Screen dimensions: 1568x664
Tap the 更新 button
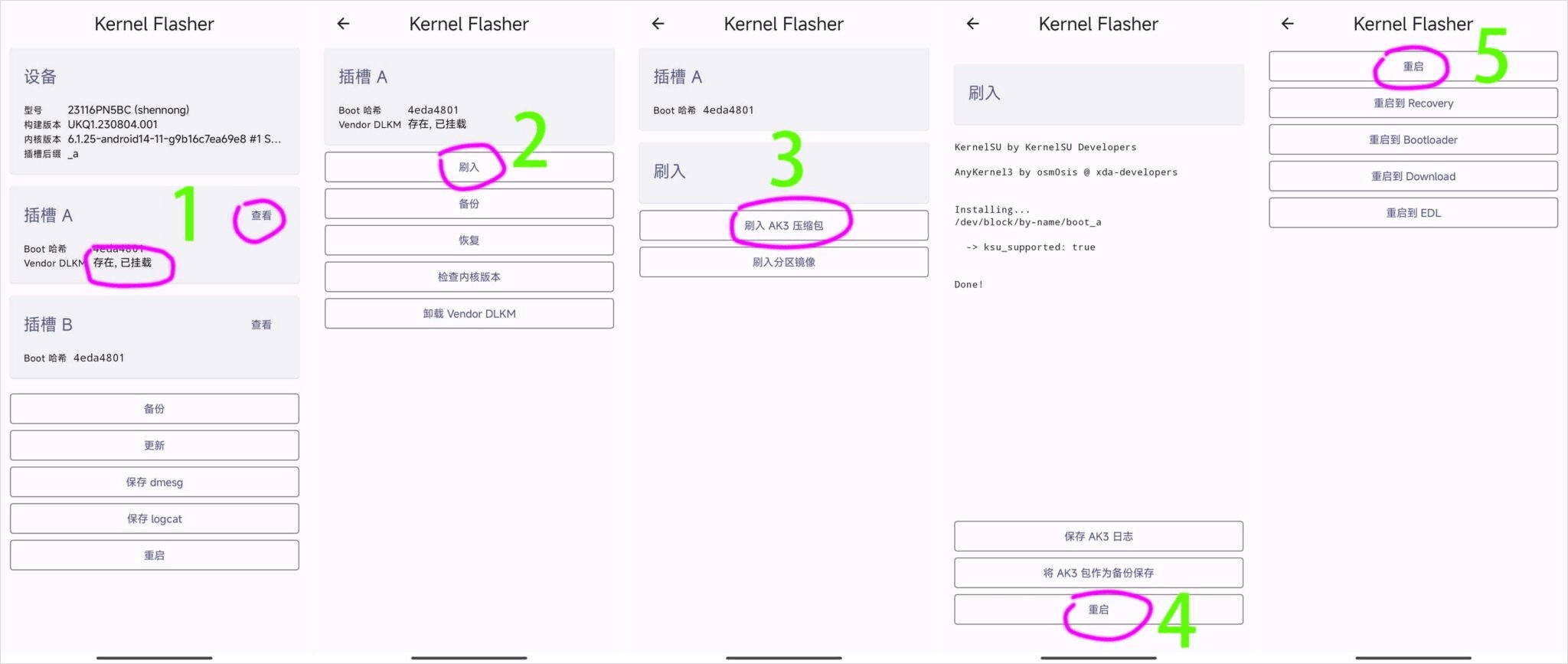(154, 445)
